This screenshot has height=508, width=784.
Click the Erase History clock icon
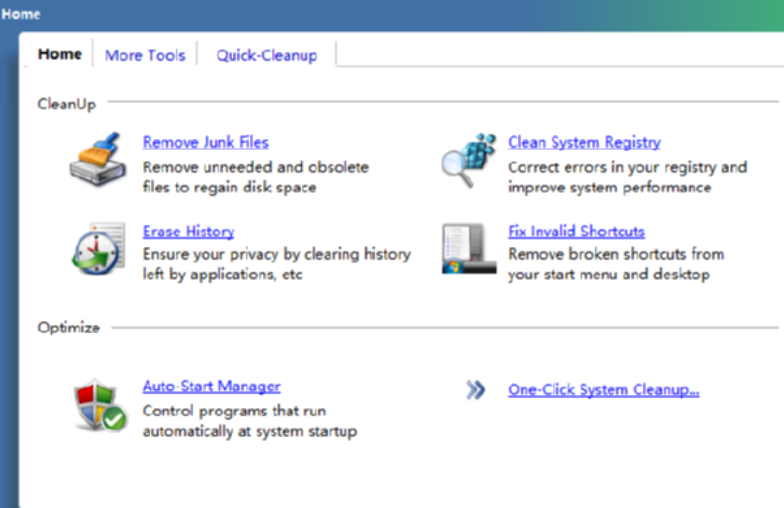98,248
